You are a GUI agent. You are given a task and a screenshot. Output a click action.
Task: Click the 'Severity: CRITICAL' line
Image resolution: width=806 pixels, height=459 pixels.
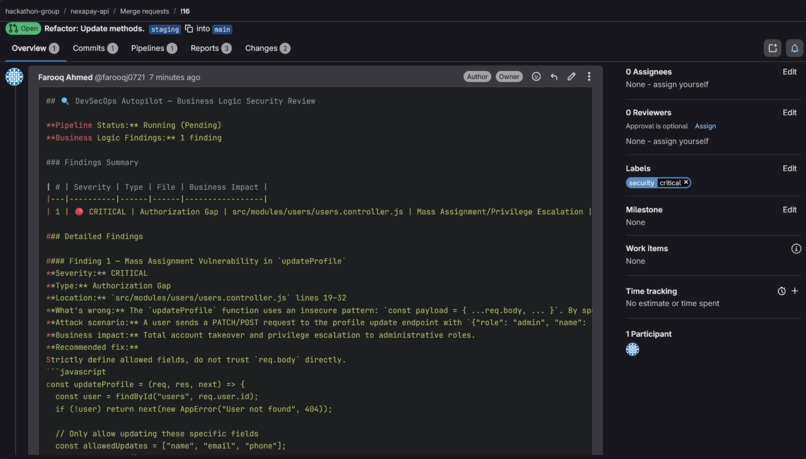97,273
